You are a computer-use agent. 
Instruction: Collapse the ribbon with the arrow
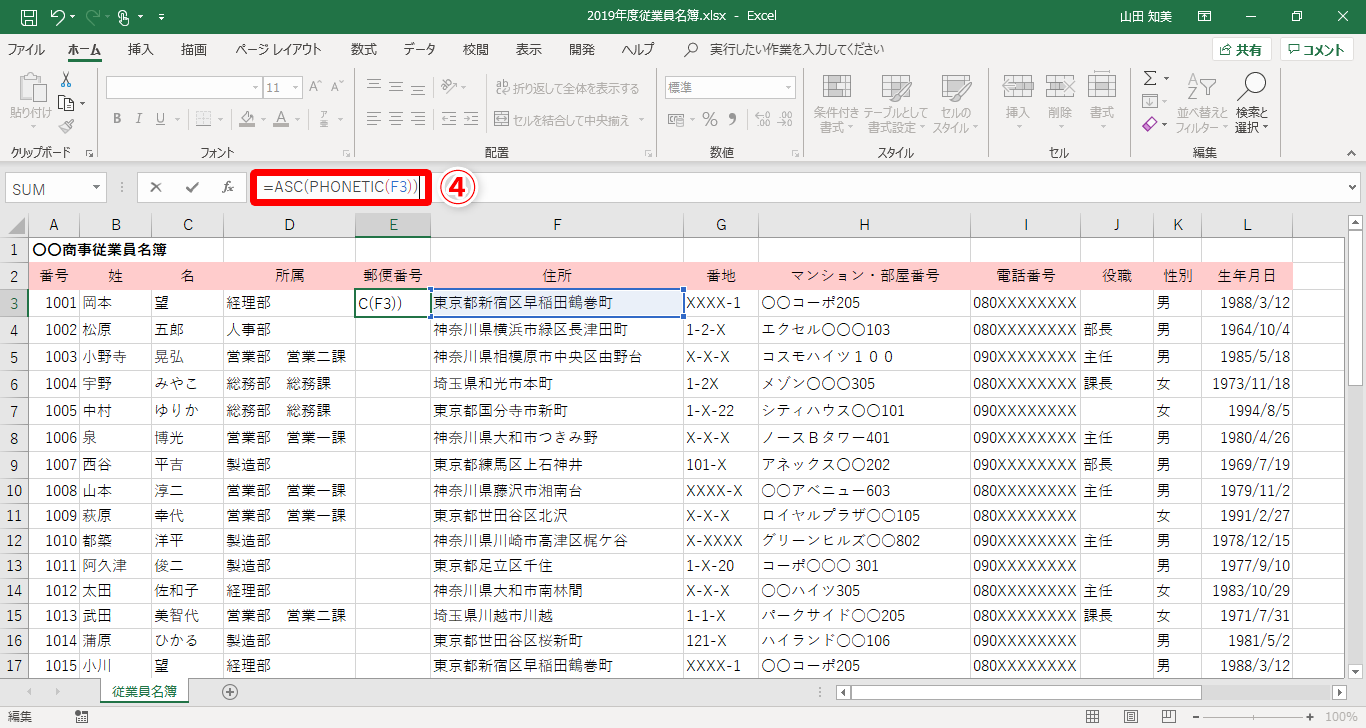(x=1352, y=153)
